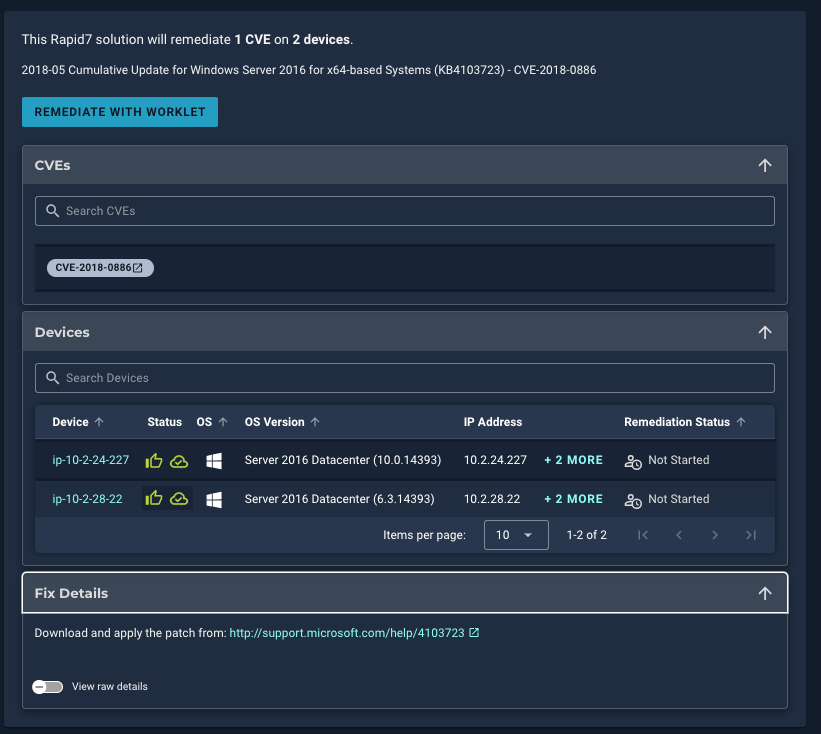Click the Devices section title
Image resolution: width=821 pixels, height=734 pixels.
point(62,332)
